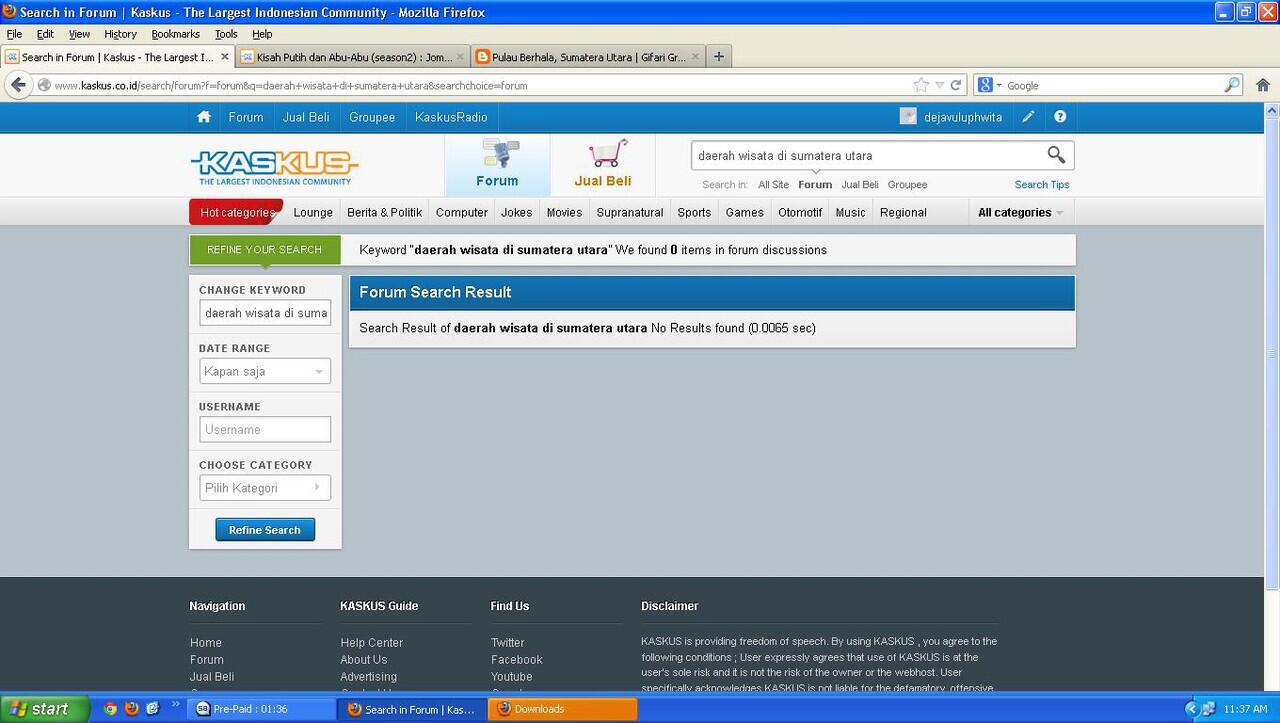Screen dimensions: 1280x723
Task: Open the Otomotif category
Action: [800, 212]
